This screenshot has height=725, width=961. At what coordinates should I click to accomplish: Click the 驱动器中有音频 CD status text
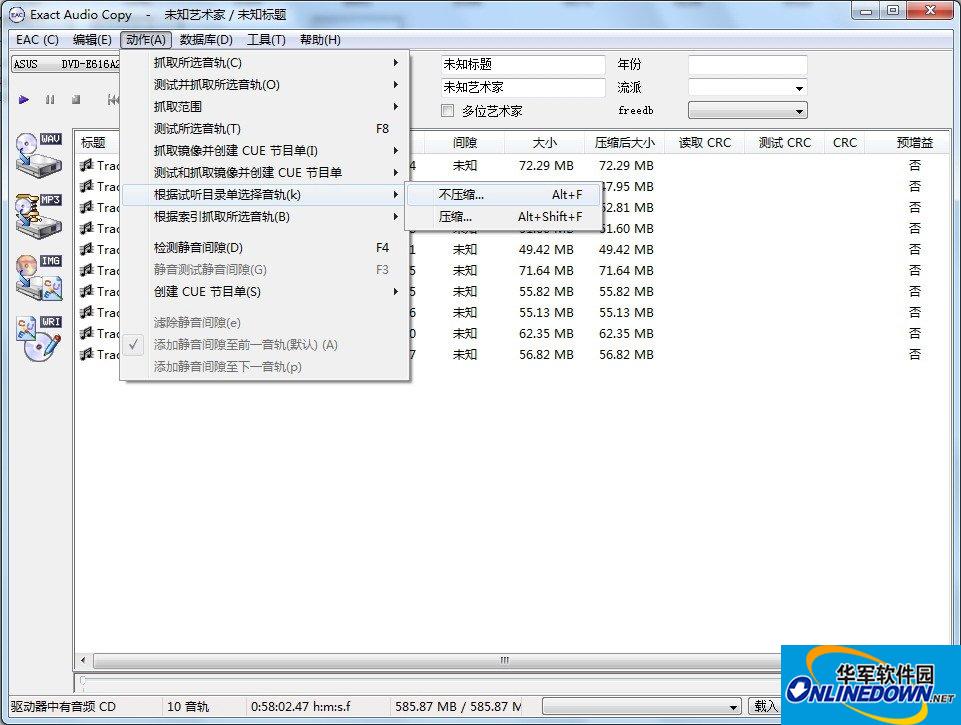[63, 707]
